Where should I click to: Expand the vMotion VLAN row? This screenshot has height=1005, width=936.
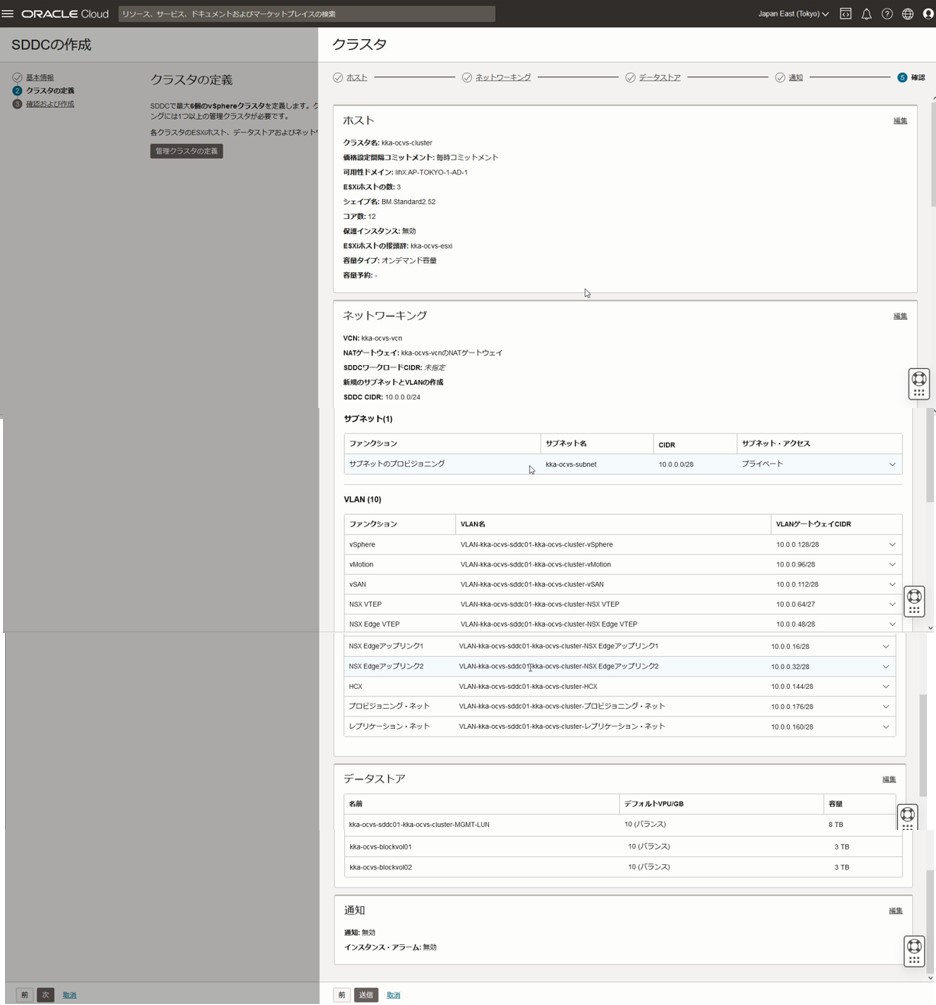(x=892, y=564)
